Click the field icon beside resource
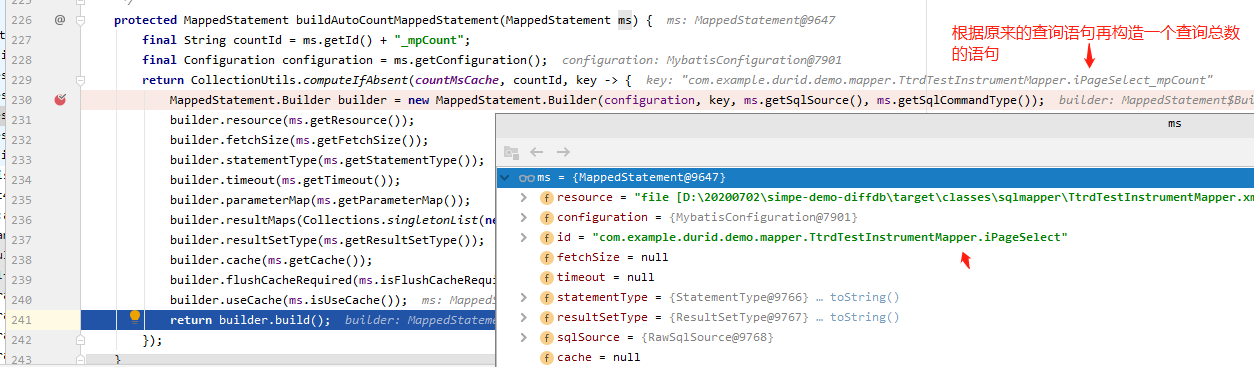Screen dimensions: 1254x367 (x=546, y=197)
